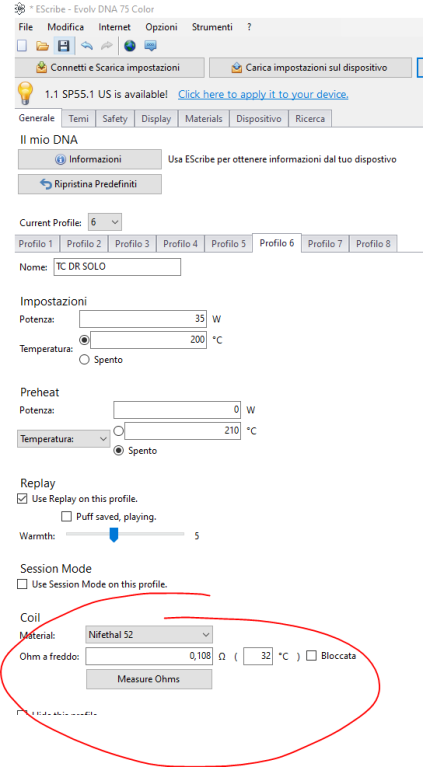Uncheck Use Replay on this profile
The width and height of the screenshot is (423, 767).
(22, 499)
